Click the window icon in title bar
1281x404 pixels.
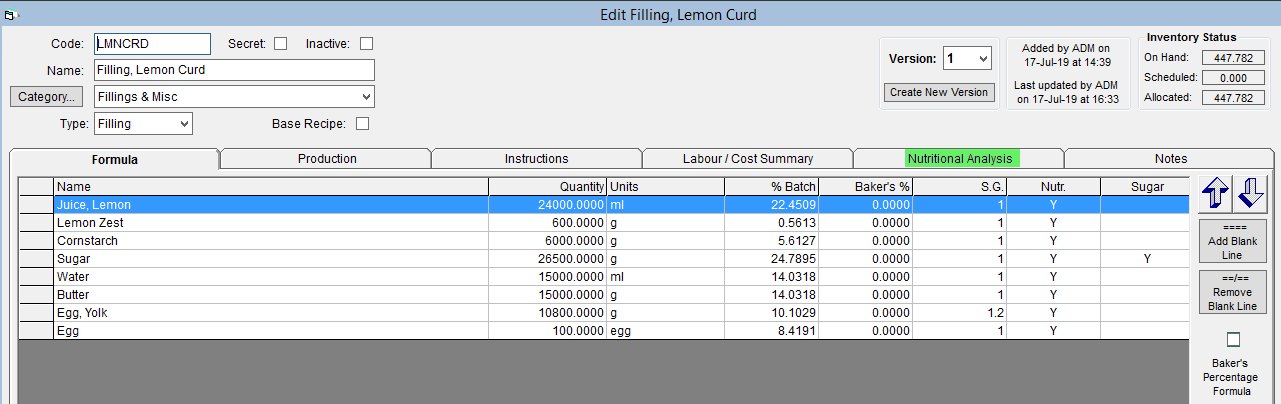click(8, 14)
